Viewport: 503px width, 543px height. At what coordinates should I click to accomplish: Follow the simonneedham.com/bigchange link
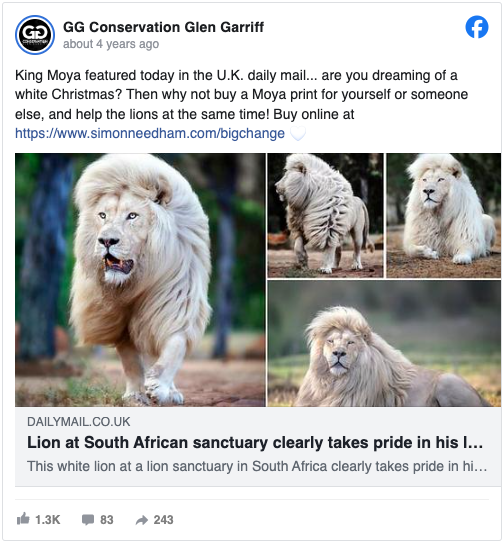click(150, 133)
